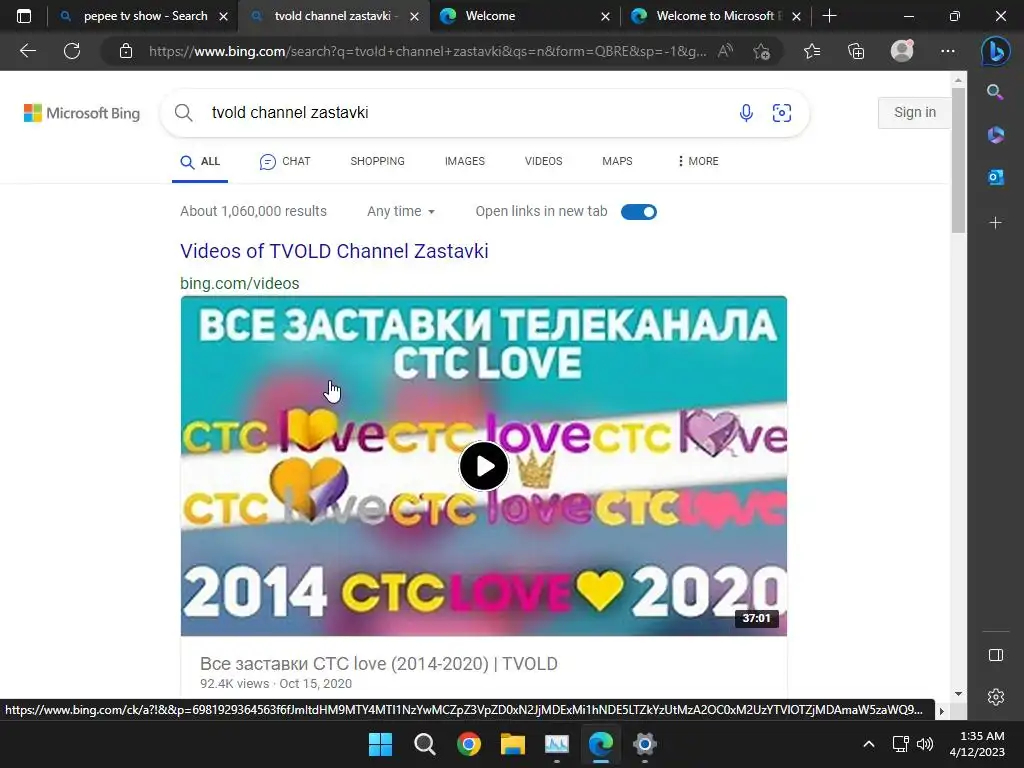1024x768 pixels.
Task: View site information via the lock icon
Action: pos(126,51)
